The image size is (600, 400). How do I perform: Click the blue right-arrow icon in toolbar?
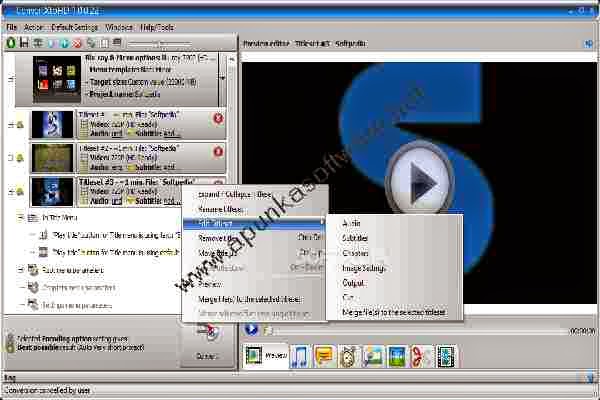click(64, 43)
